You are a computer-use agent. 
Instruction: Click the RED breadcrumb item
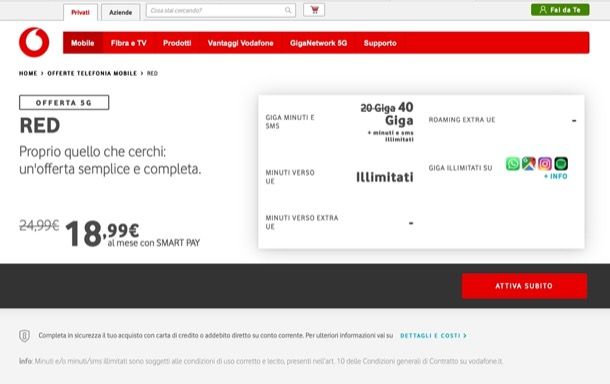[152, 73]
